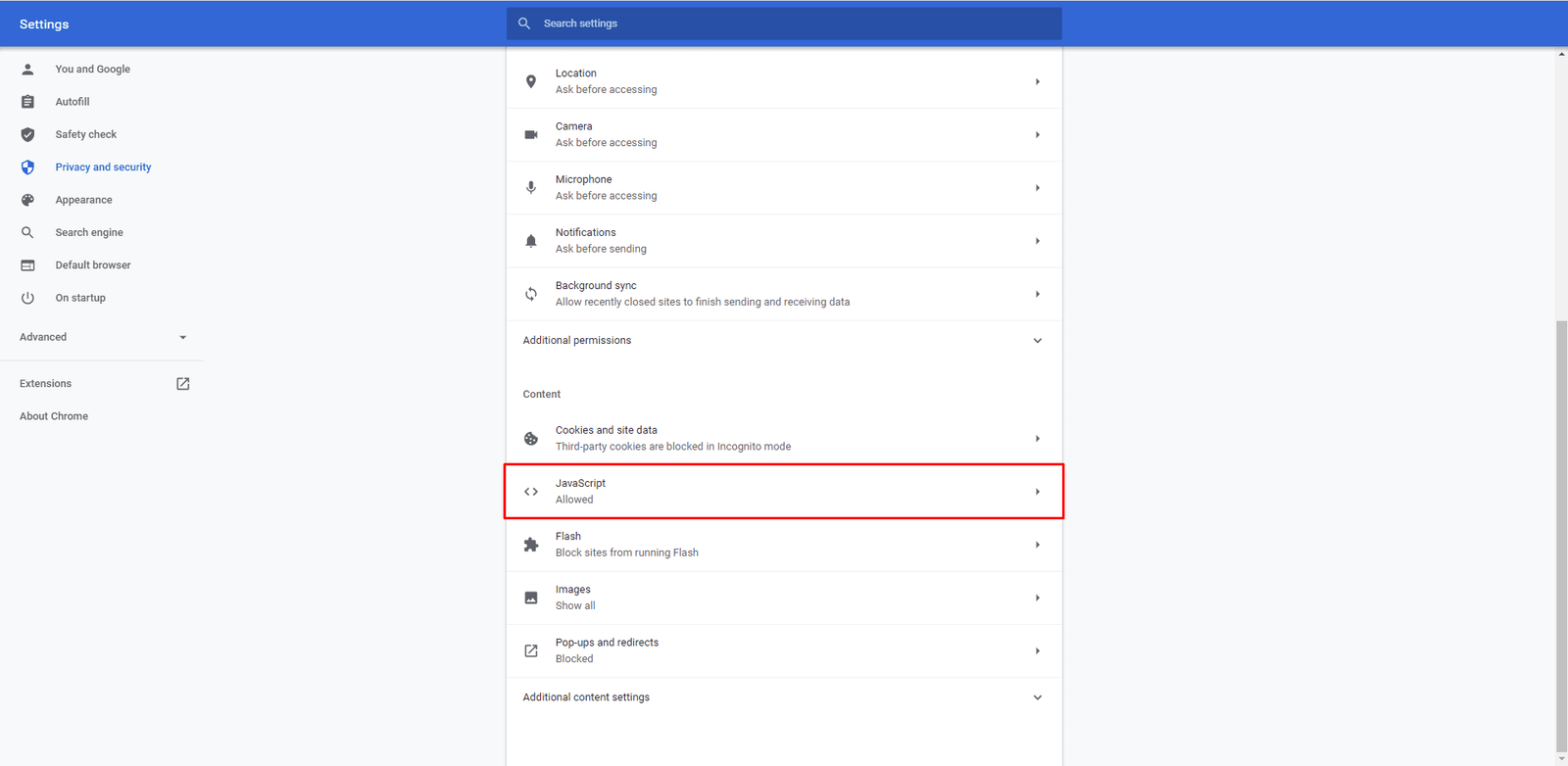The image size is (1568, 766).
Task: Click the Notifications bell icon
Action: pos(530,241)
